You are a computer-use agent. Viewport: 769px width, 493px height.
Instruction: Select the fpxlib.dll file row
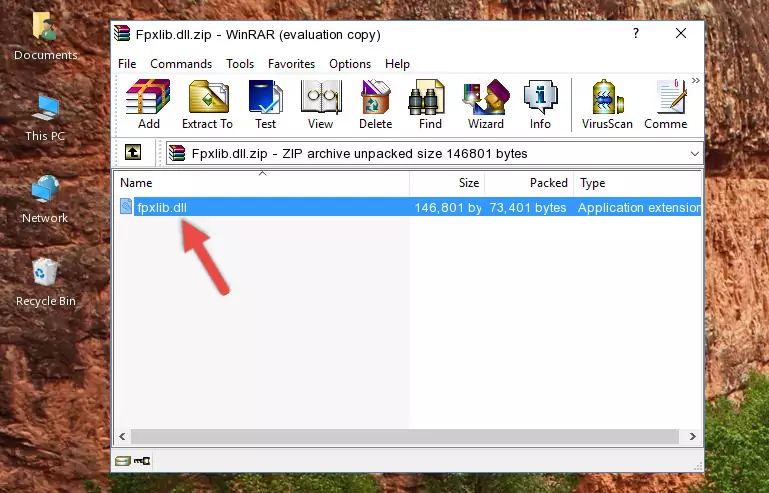coord(408,207)
